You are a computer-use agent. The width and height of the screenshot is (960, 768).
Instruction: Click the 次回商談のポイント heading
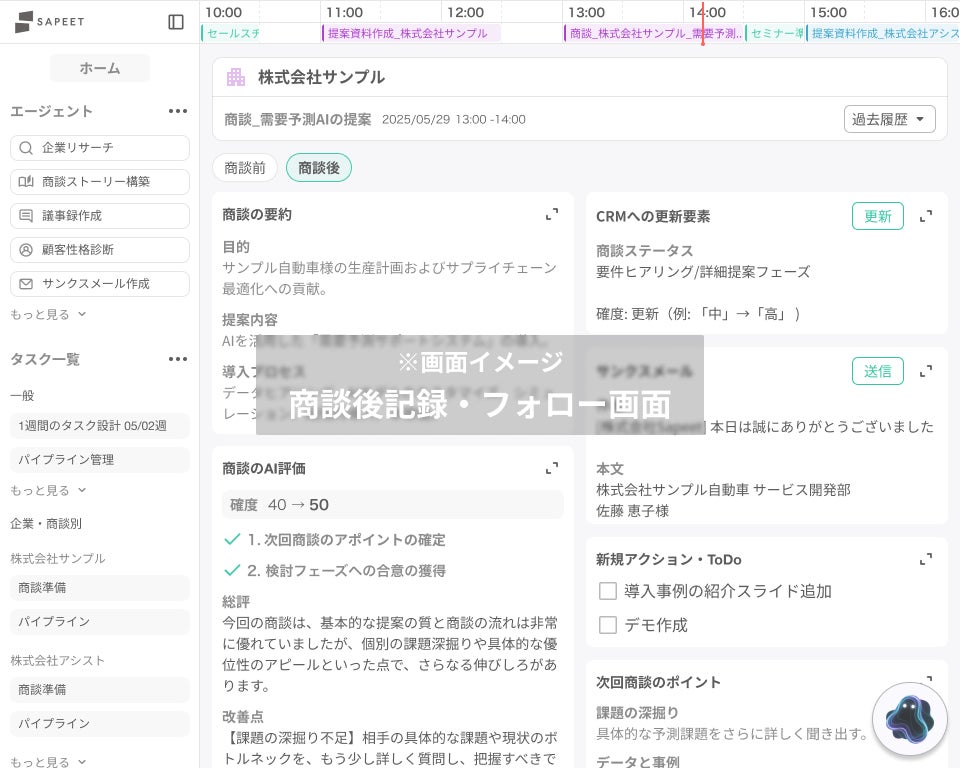coord(658,682)
